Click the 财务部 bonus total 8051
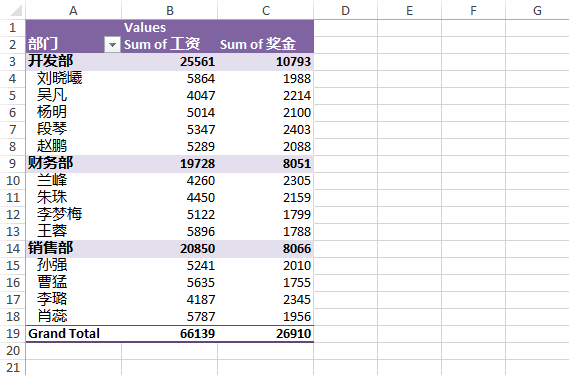Image resolution: width=569 pixels, height=375 pixels. click(x=297, y=164)
